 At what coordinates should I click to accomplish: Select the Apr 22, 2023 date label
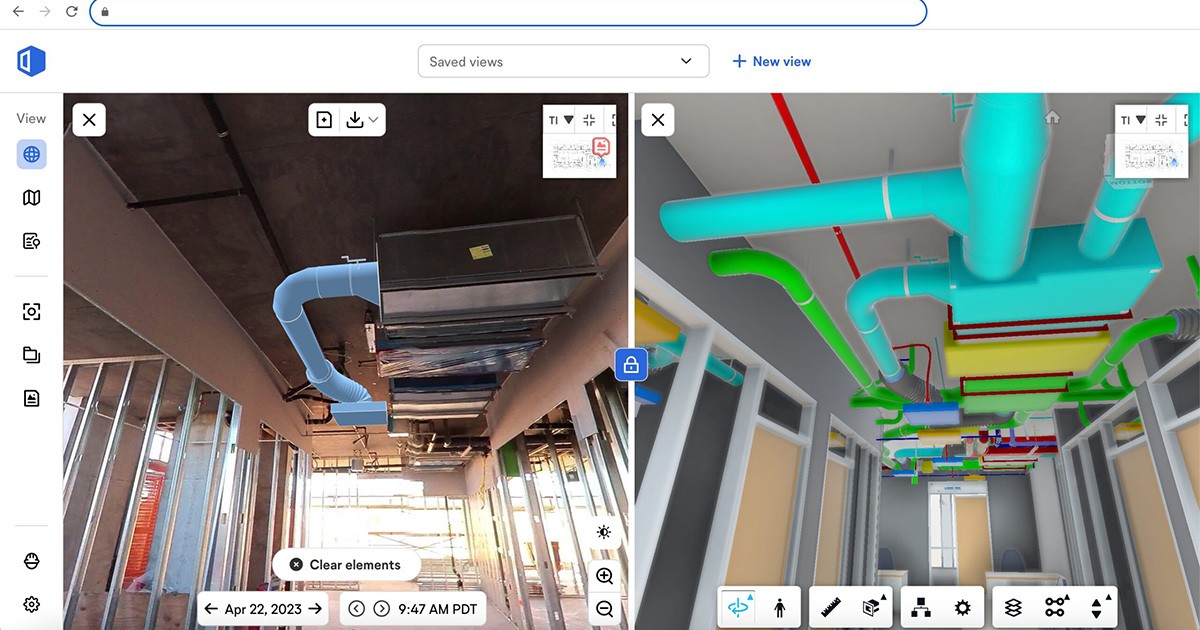point(263,608)
